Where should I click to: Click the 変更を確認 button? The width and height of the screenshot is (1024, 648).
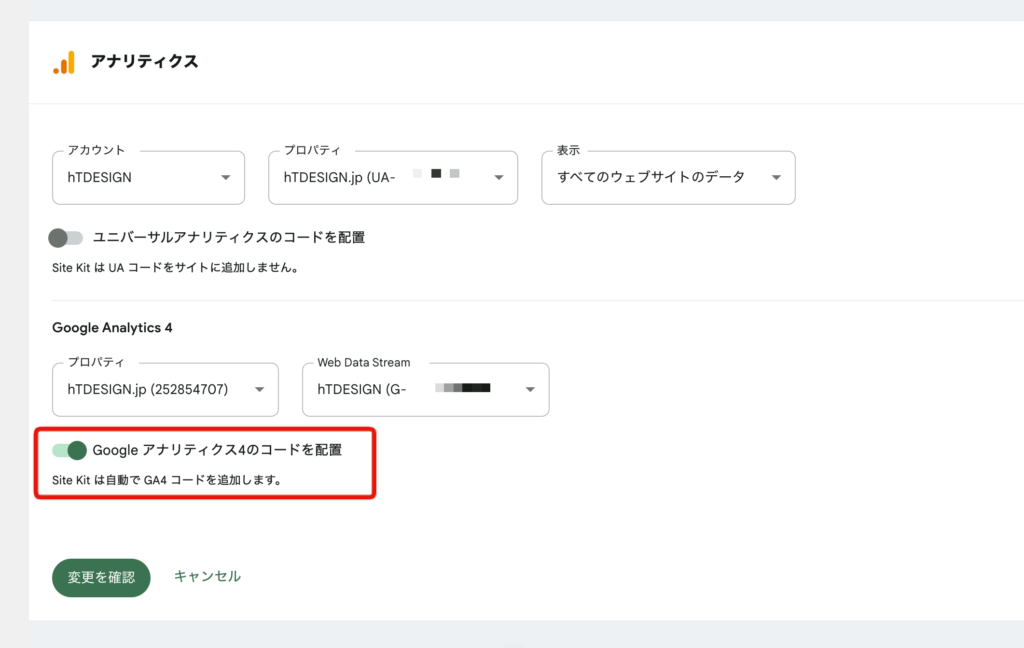pos(101,577)
